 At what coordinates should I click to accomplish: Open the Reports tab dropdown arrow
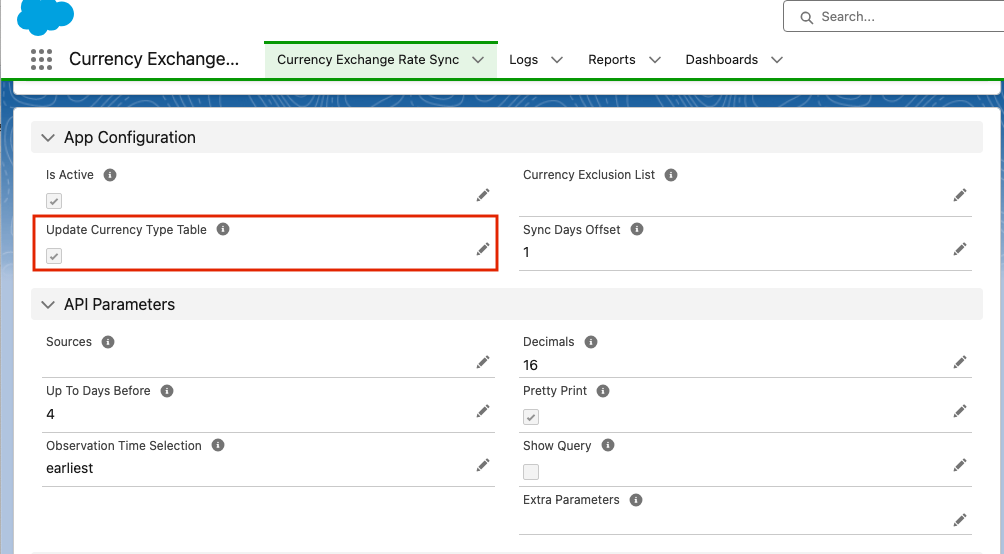(654, 60)
